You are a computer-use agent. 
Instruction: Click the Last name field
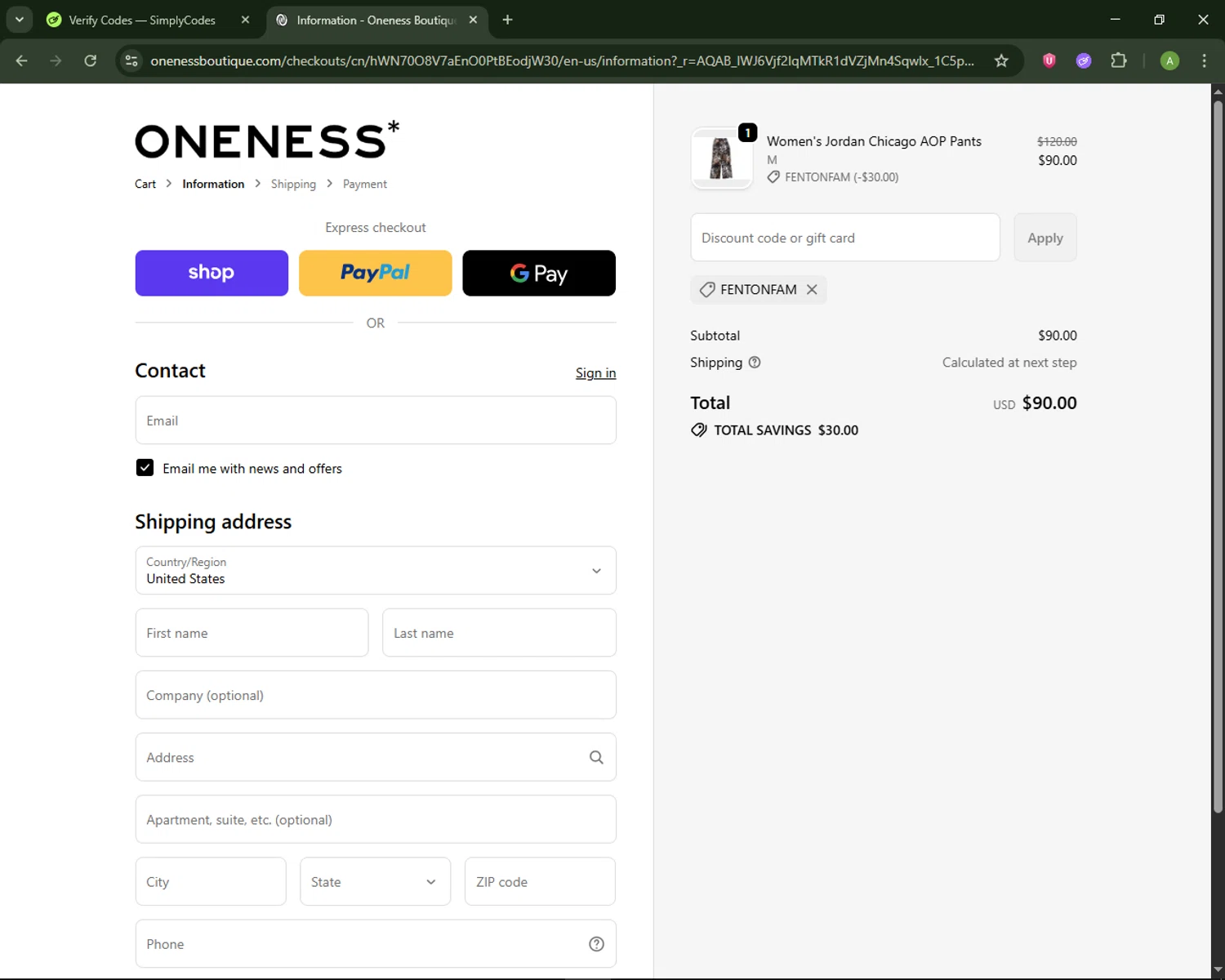click(499, 633)
